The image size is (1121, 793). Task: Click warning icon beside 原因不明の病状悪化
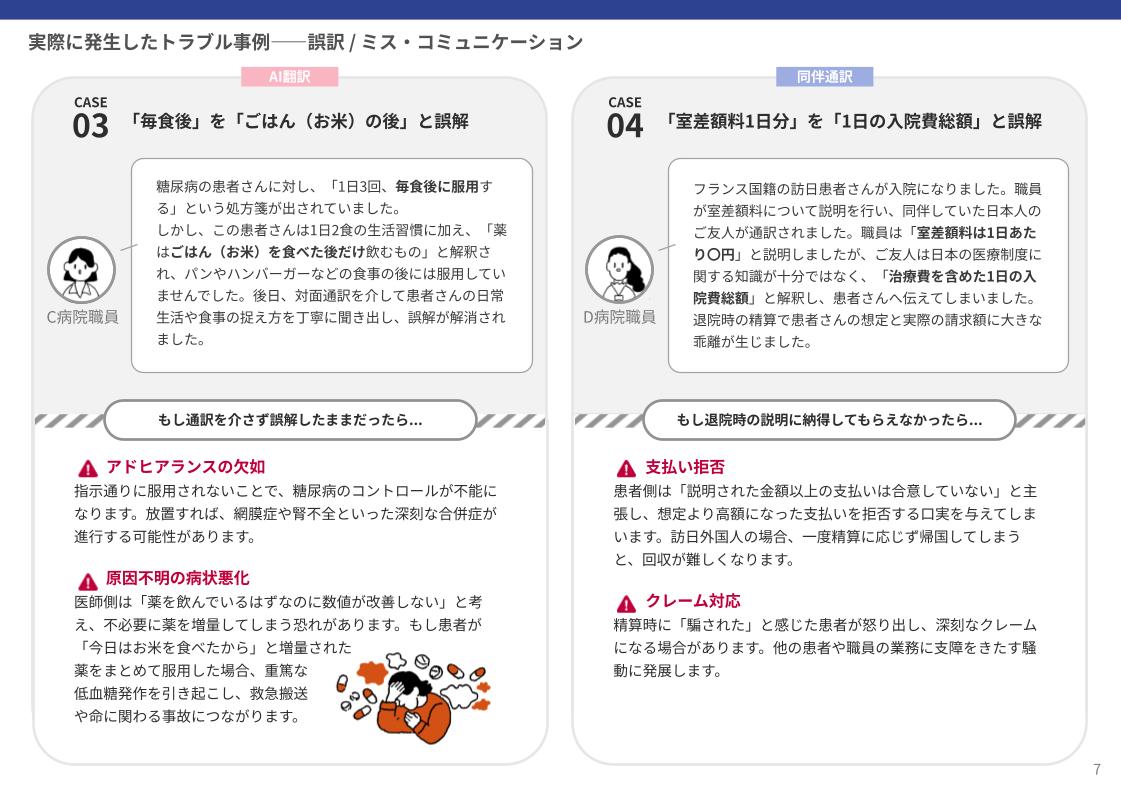[x=88, y=580]
